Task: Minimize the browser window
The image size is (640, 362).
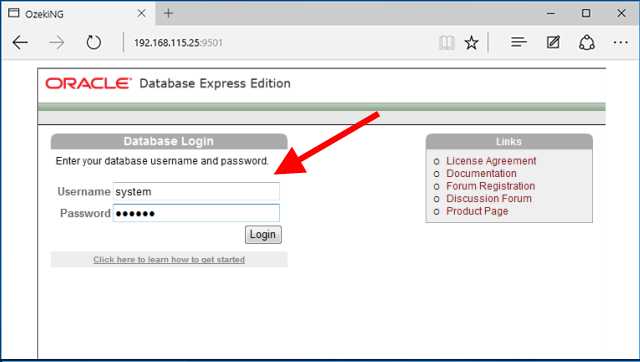Action: (x=551, y=13)
